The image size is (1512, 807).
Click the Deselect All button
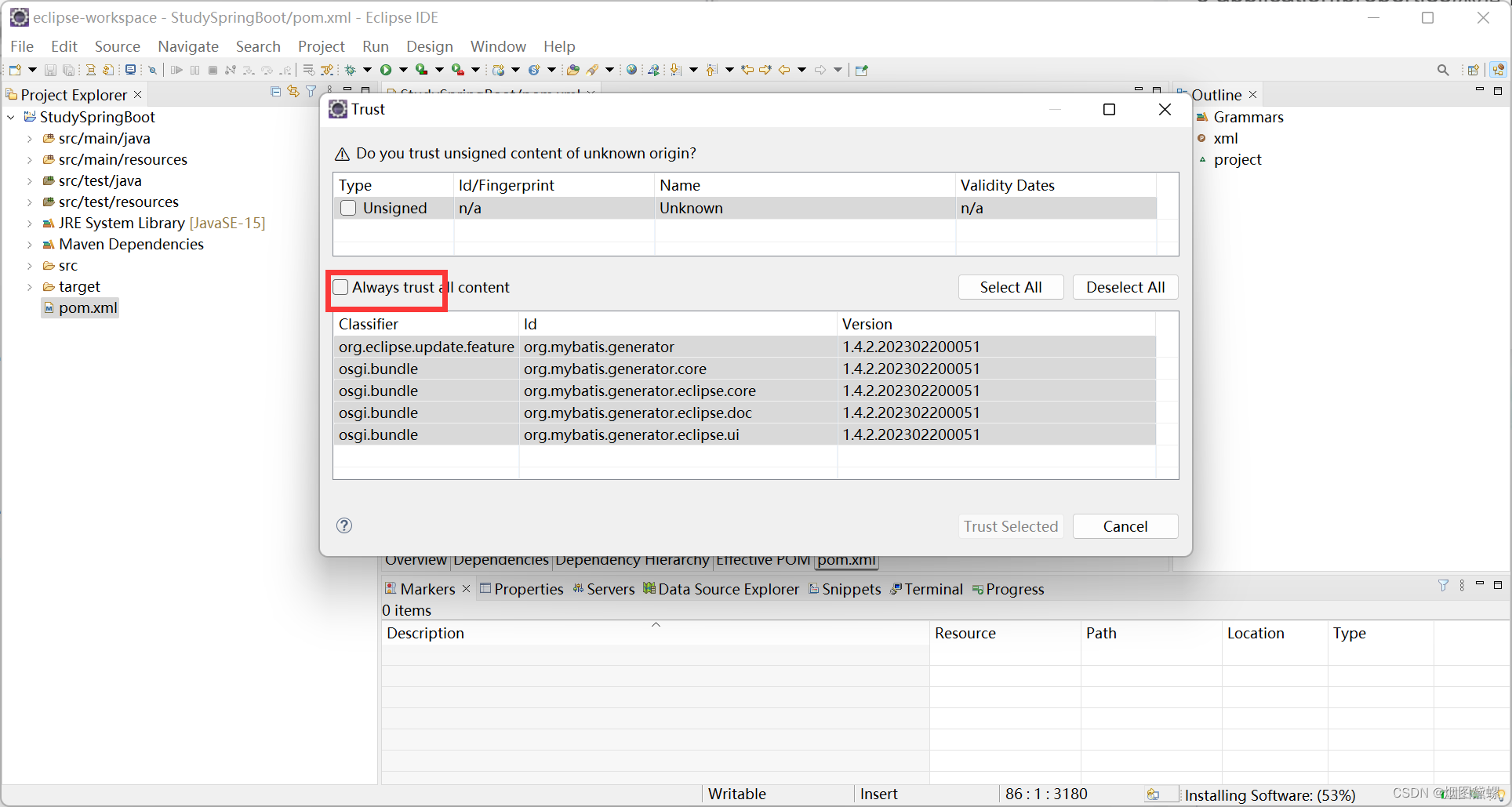point(1125,287)
